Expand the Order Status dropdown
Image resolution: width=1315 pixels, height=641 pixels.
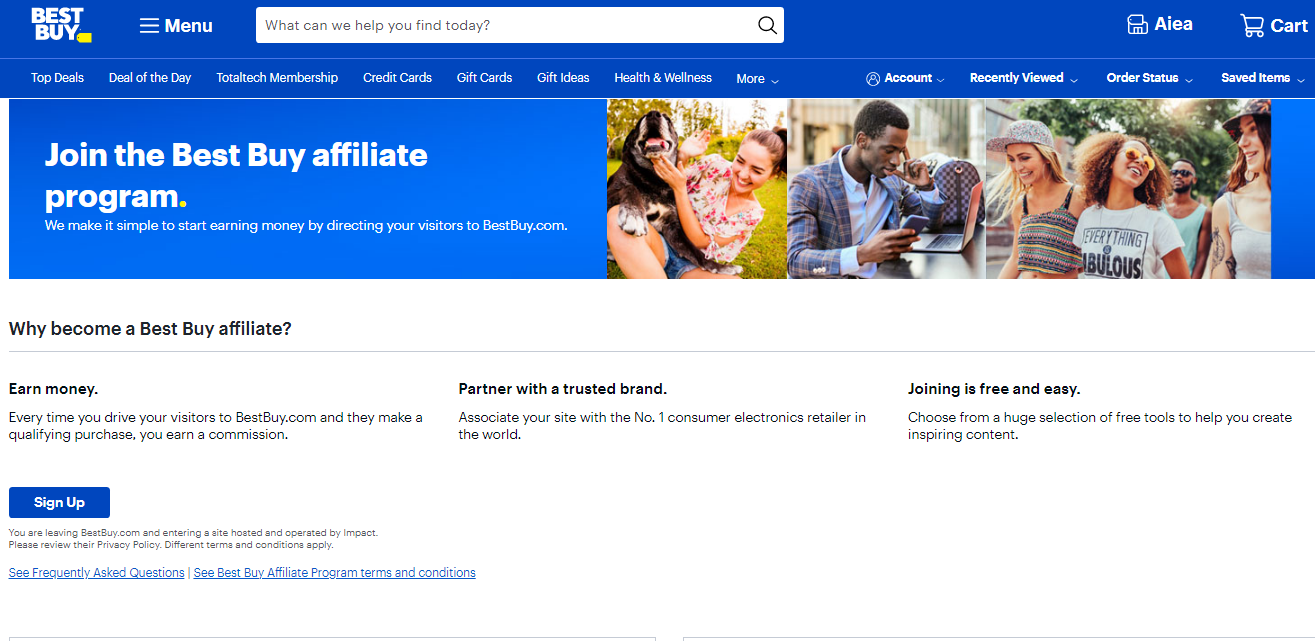coord(1150,78)
